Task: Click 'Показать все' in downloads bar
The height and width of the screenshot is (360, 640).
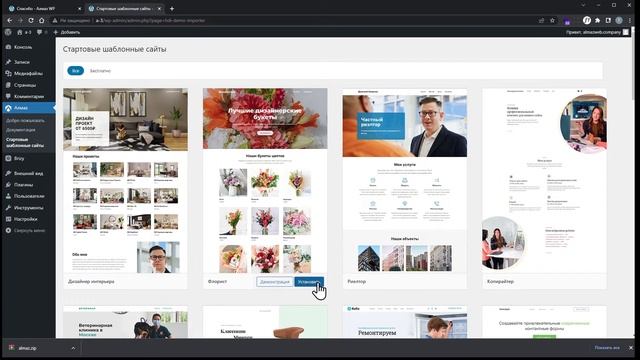Action: coord(607,348)
